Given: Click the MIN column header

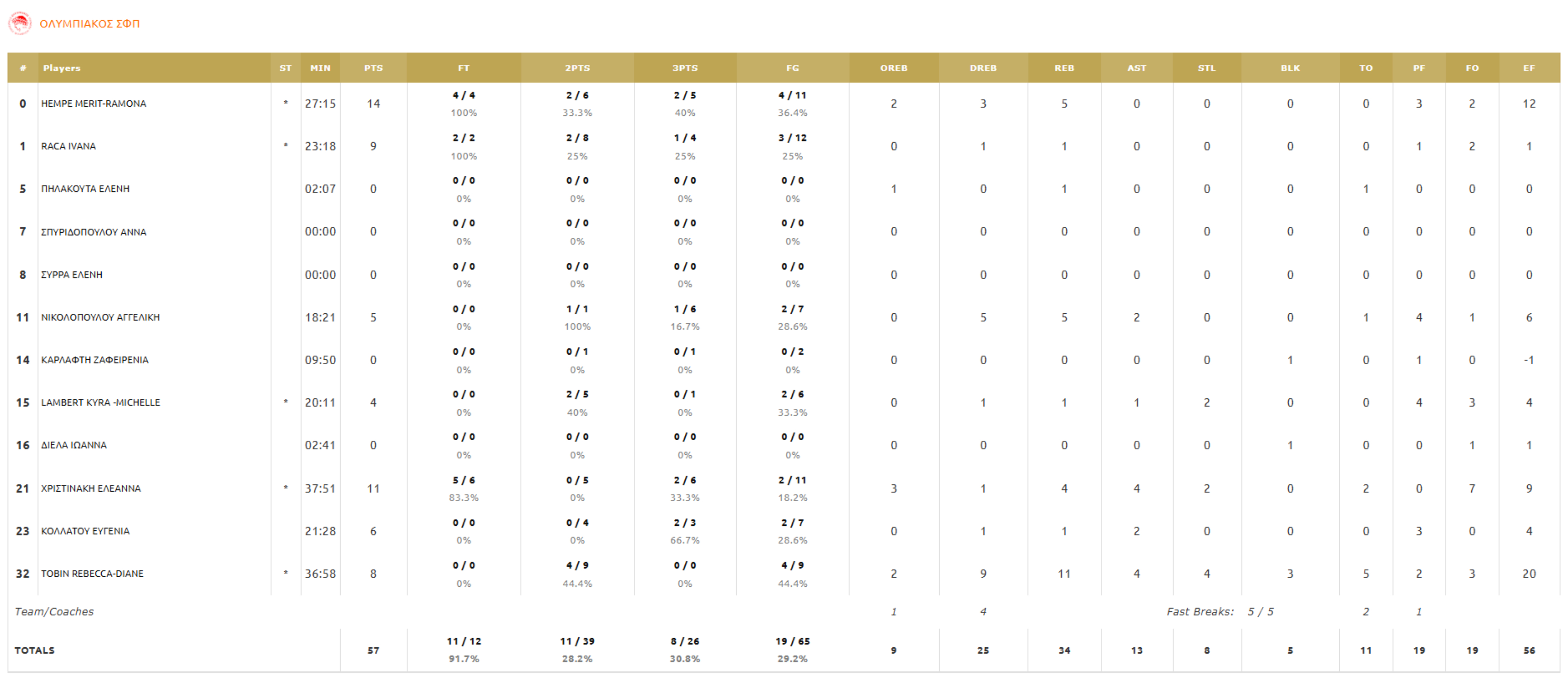Looking at the screenshot, I should point(320,68).
